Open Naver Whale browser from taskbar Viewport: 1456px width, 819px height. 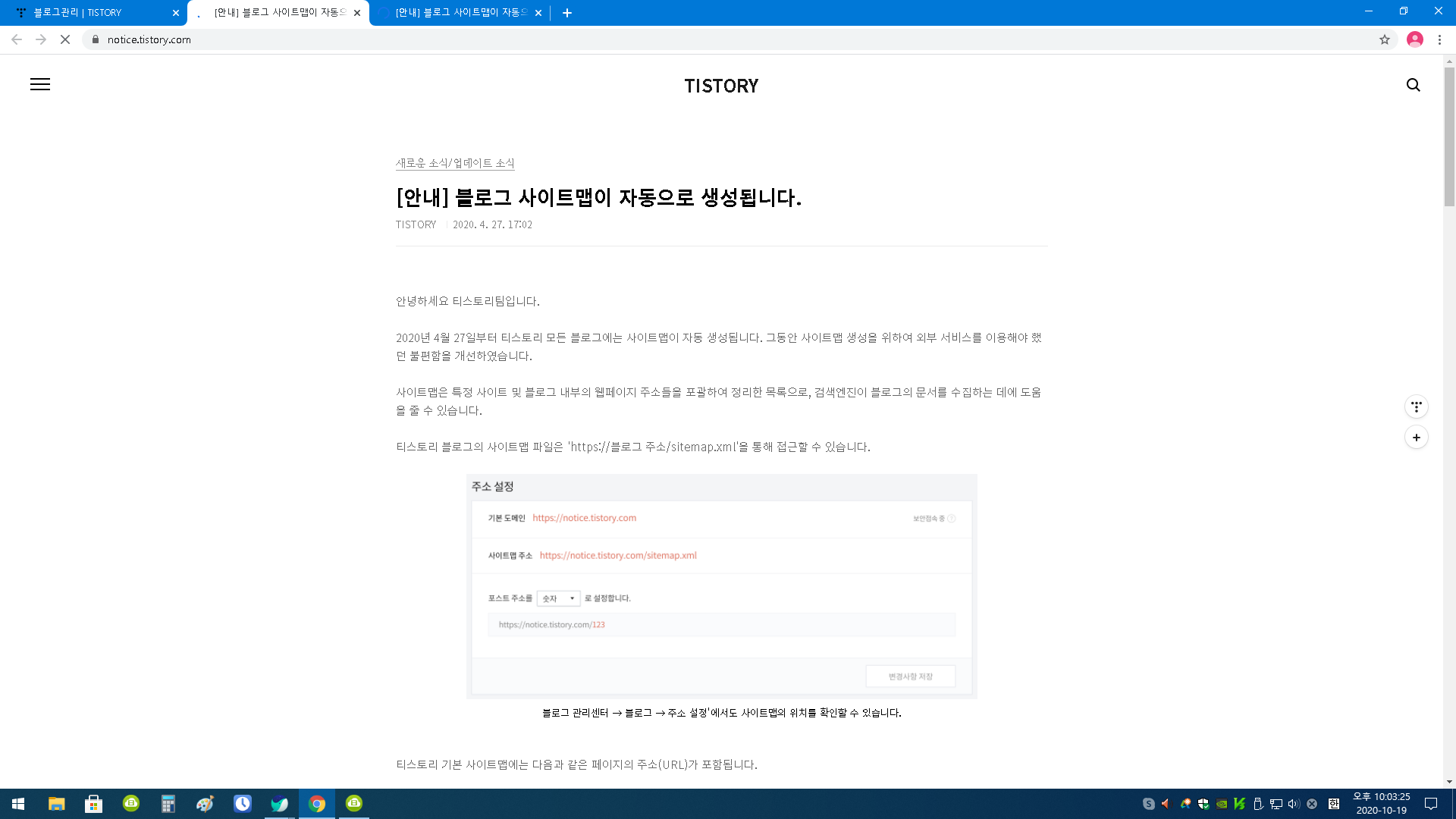279,804
